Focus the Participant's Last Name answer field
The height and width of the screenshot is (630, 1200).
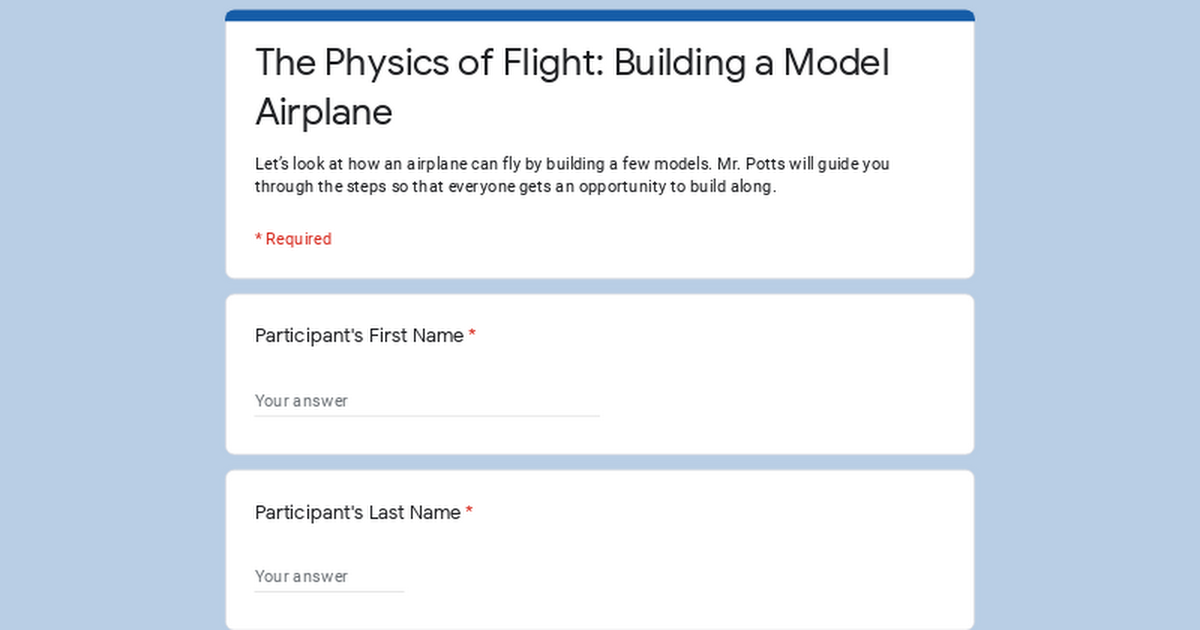329,577
